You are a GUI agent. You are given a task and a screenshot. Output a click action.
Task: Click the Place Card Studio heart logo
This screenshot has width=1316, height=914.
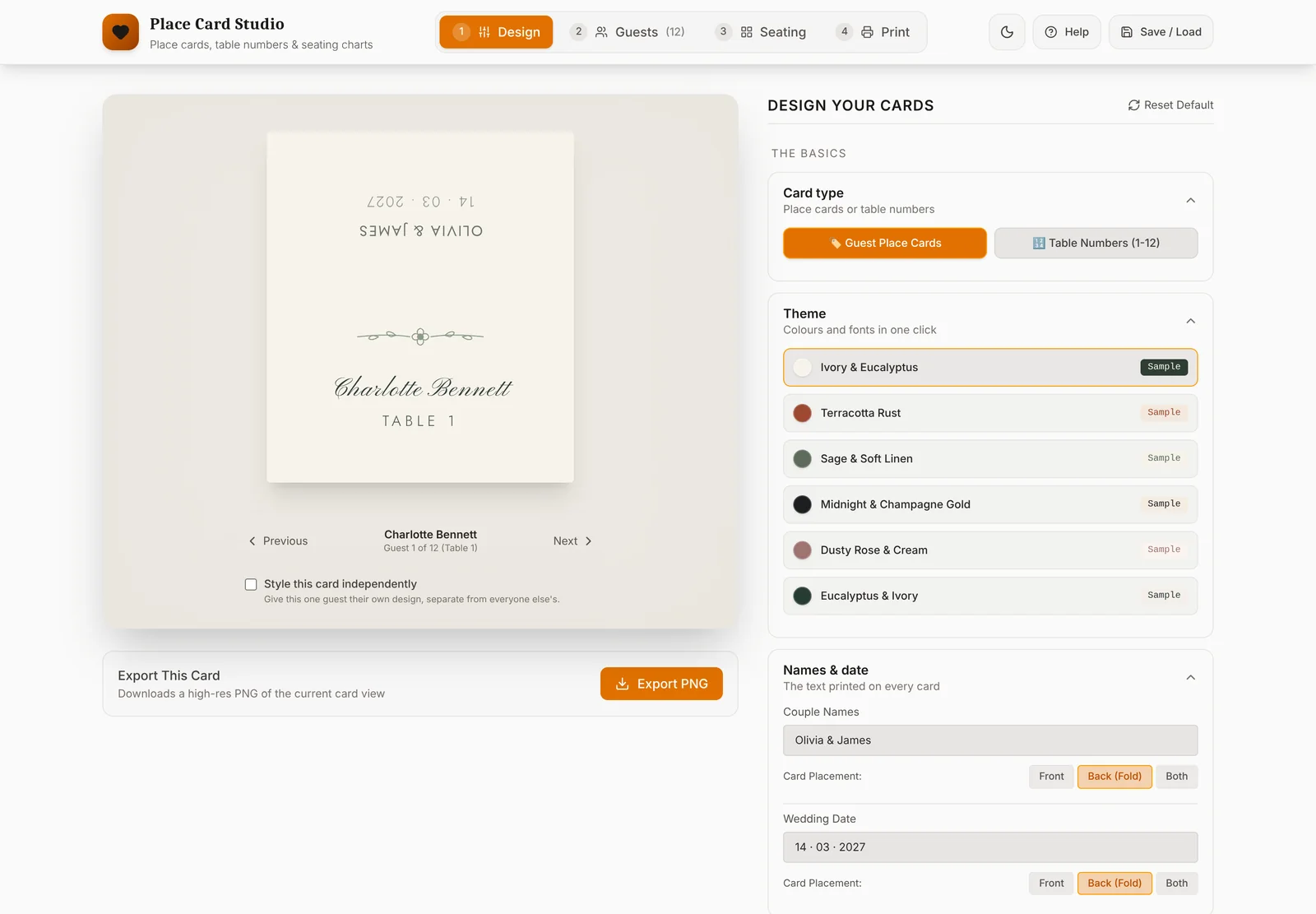pyautogui.click(x=120, y=32)
